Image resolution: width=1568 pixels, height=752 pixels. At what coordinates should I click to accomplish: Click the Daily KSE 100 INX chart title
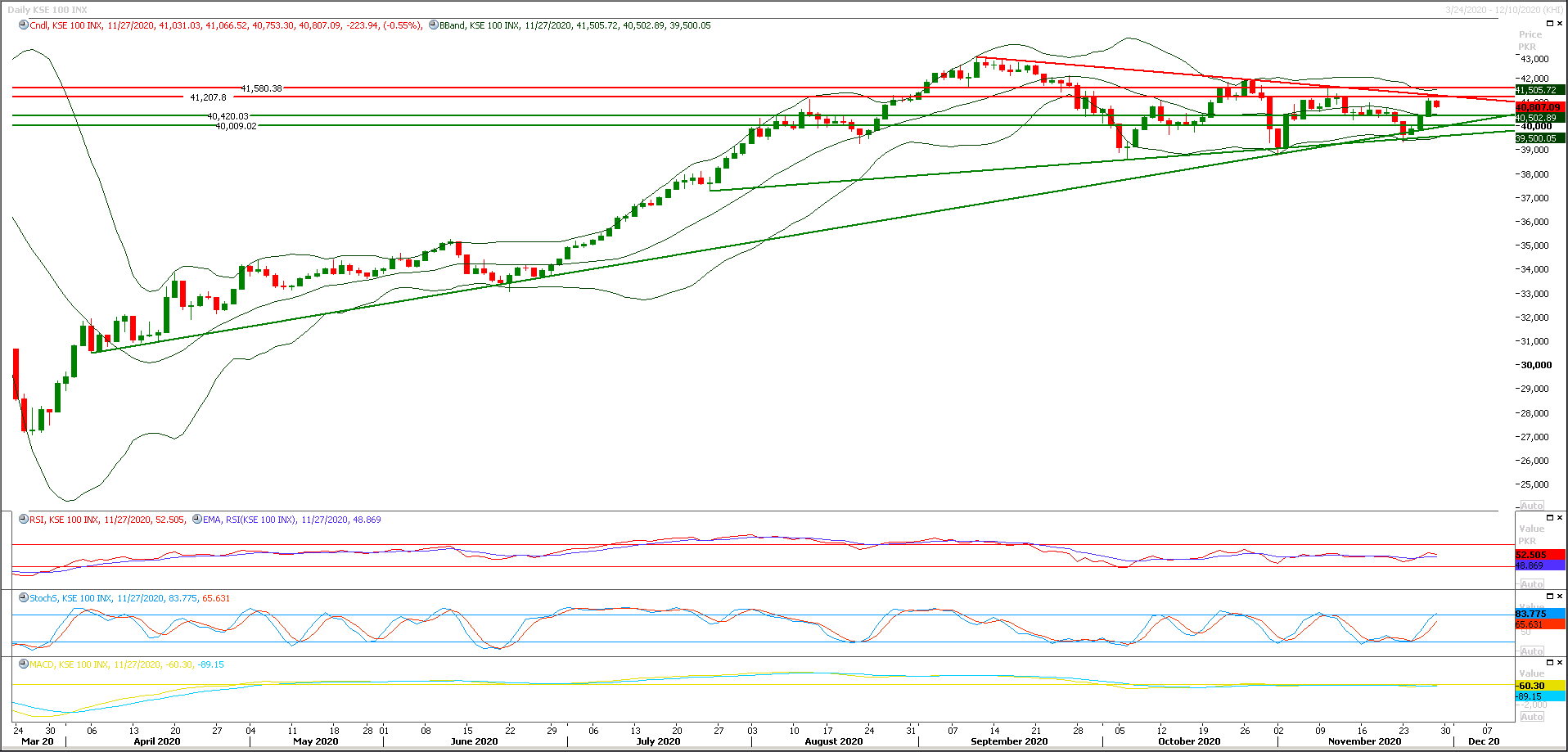[x=47, y=10]
